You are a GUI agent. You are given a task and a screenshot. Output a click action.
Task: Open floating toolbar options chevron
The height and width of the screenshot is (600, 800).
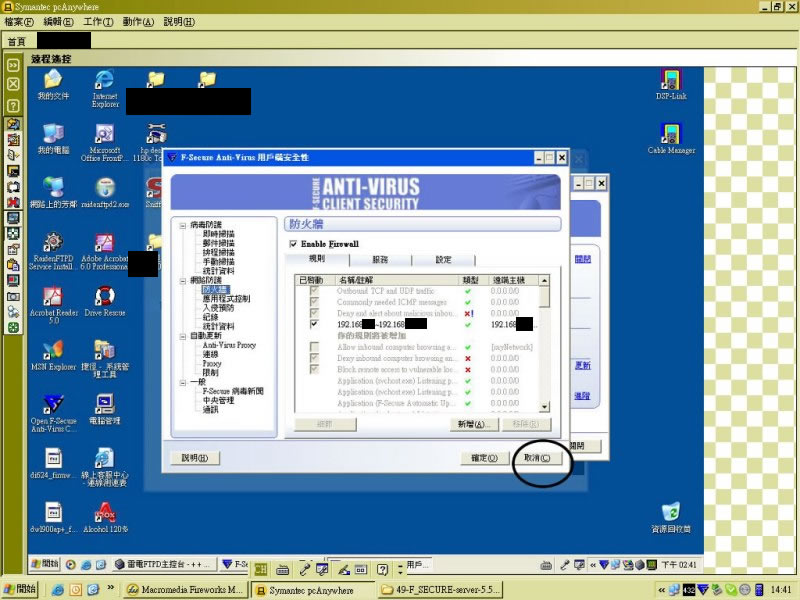point(400,569)
